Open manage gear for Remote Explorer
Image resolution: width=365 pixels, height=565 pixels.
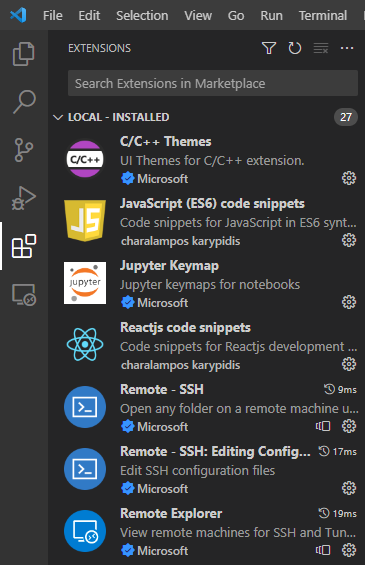[x=349, y=550]
